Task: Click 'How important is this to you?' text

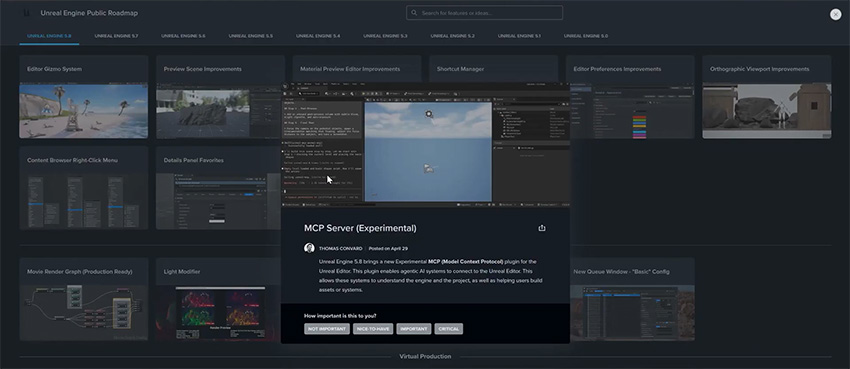Action: pos(340,316)
